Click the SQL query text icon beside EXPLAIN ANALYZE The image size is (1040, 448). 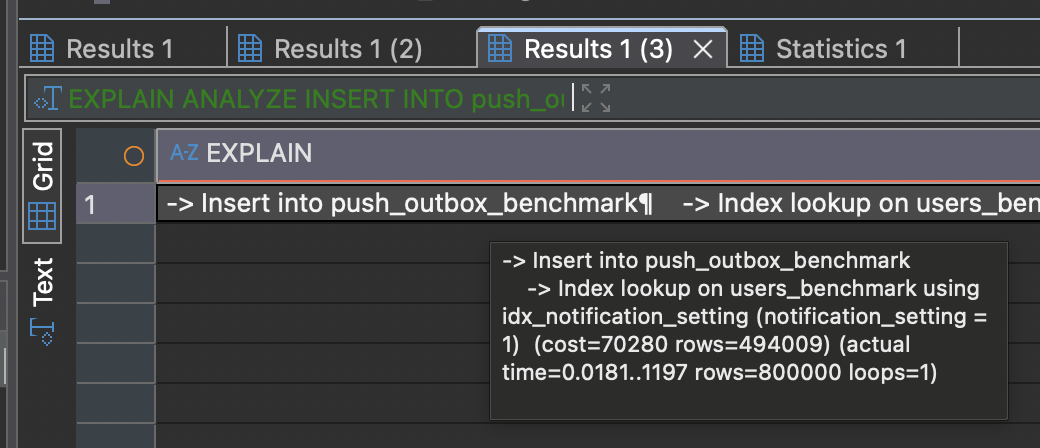coord(47,99)
